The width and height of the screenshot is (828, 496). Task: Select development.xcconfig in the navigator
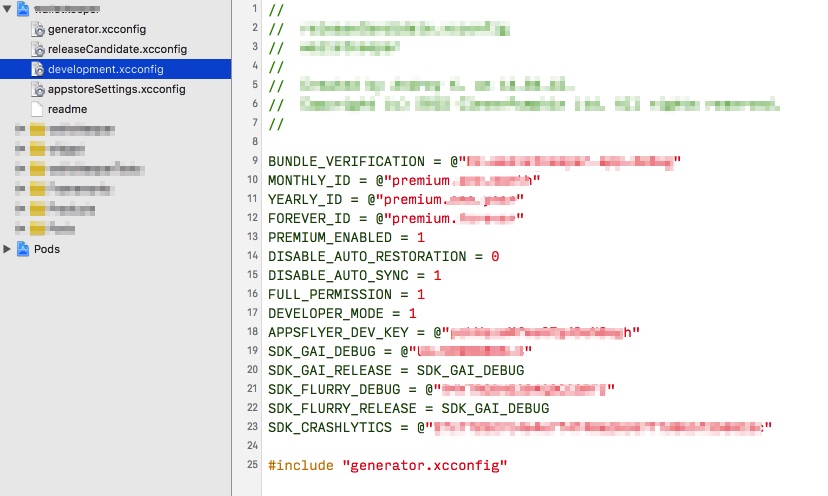[x=106, y=69]
